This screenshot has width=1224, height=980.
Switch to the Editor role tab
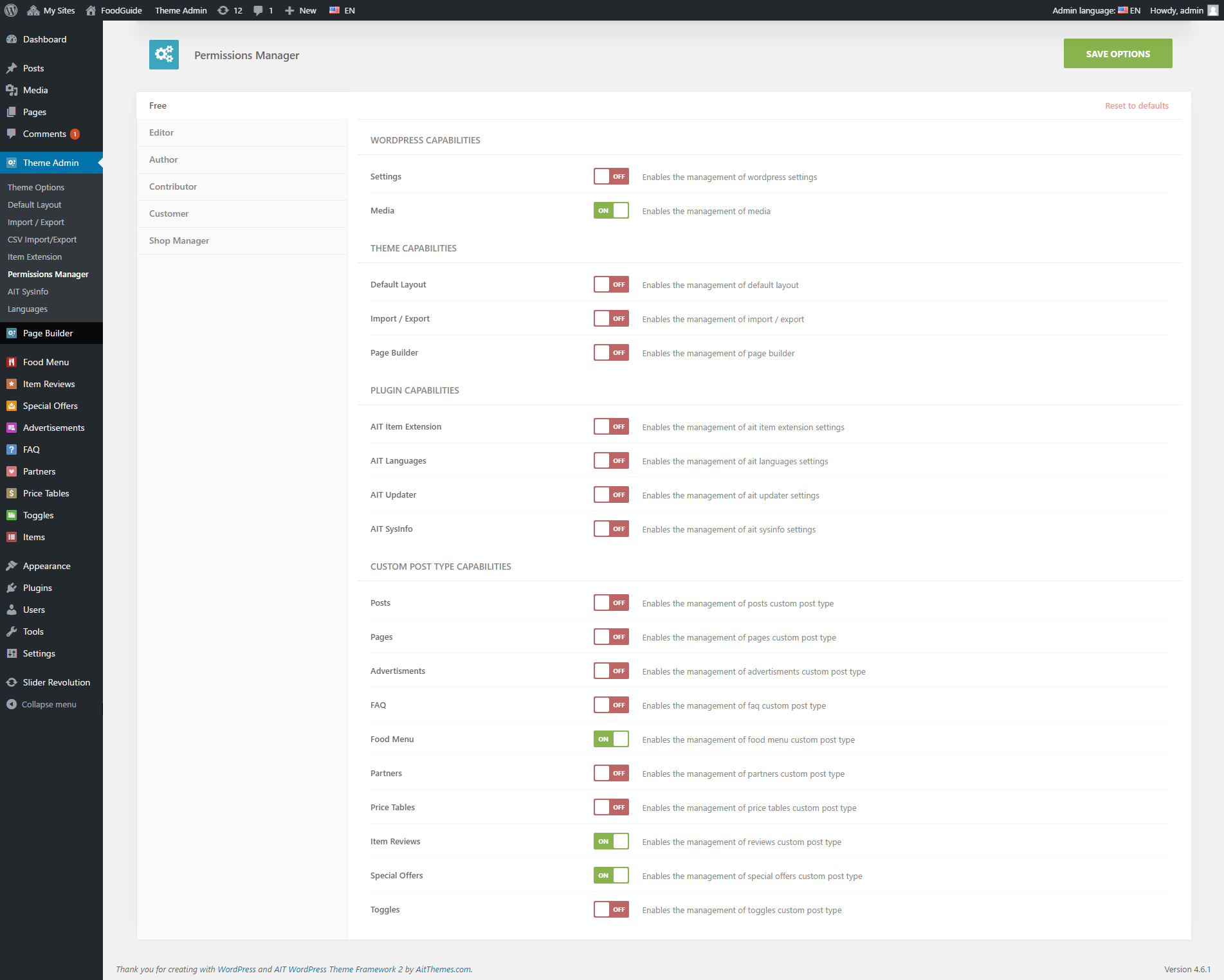point(161,132)
